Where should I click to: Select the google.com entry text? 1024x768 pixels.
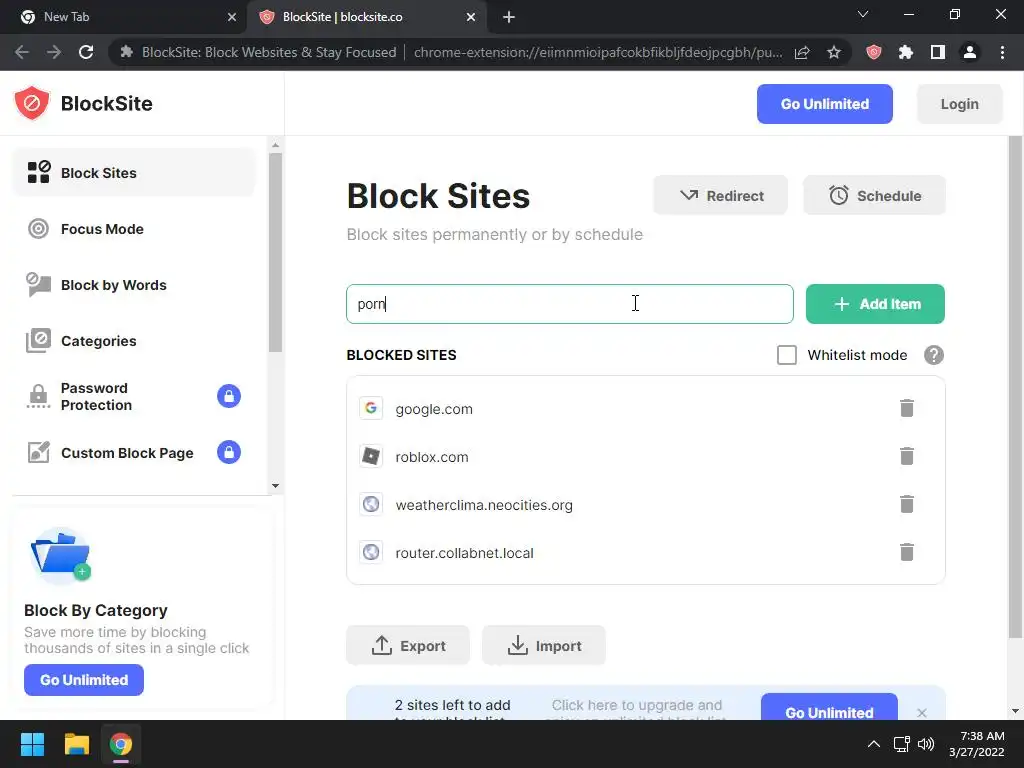click(434, 409)
